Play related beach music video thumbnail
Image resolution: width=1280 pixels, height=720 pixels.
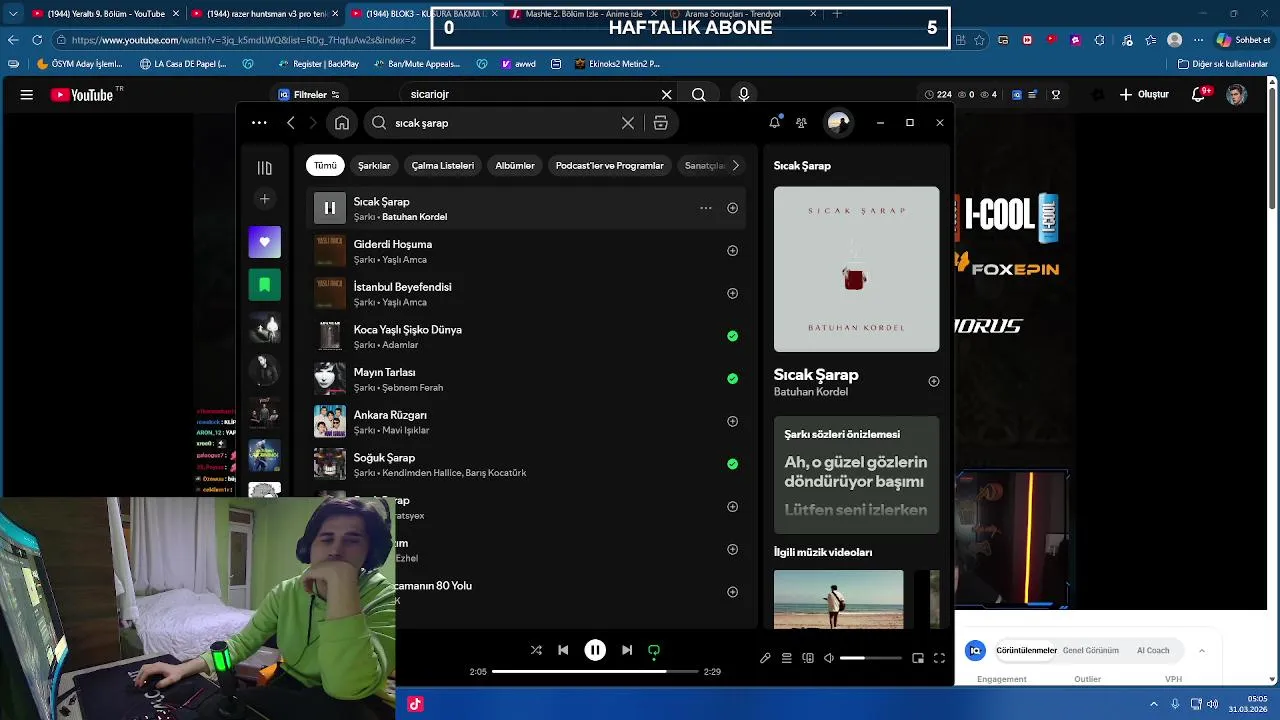pyautogui.click(x=838, y=599)
